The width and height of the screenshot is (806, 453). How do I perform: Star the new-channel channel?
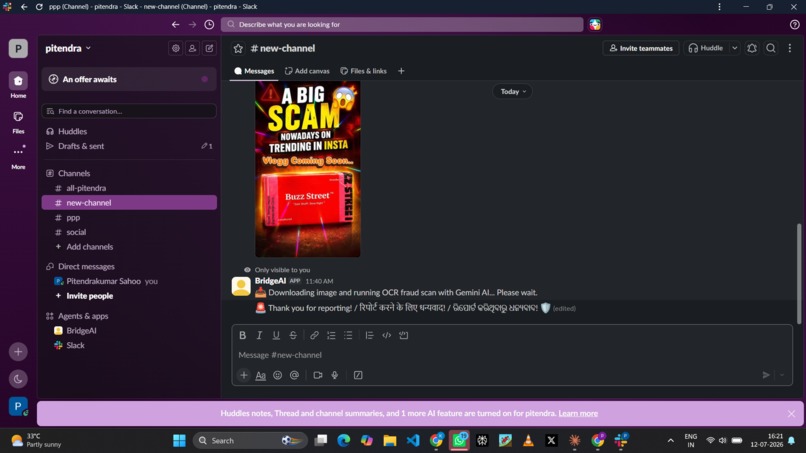click(x=238, y=48)
